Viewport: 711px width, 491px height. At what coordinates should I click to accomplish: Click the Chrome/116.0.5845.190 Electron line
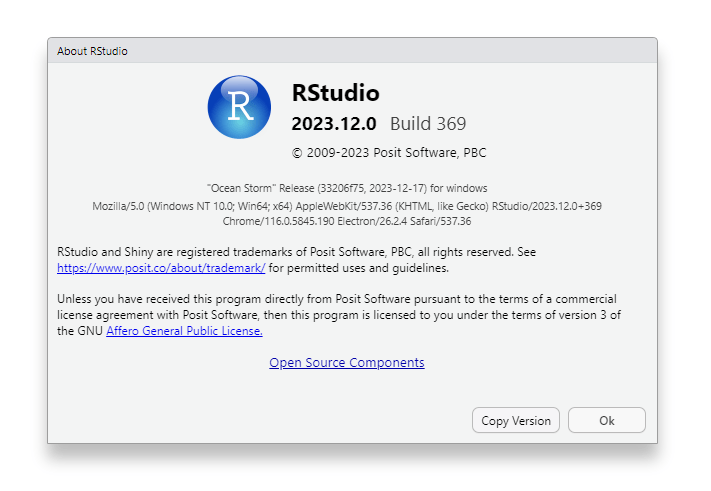[x=347, y=221]
